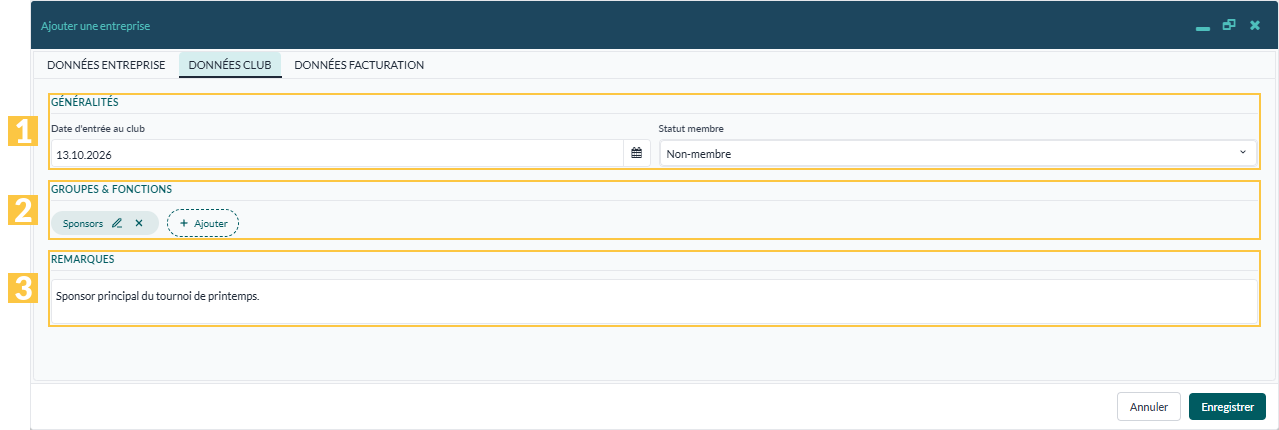
Task: Open the calendar date picker icon
Action: 636,153
